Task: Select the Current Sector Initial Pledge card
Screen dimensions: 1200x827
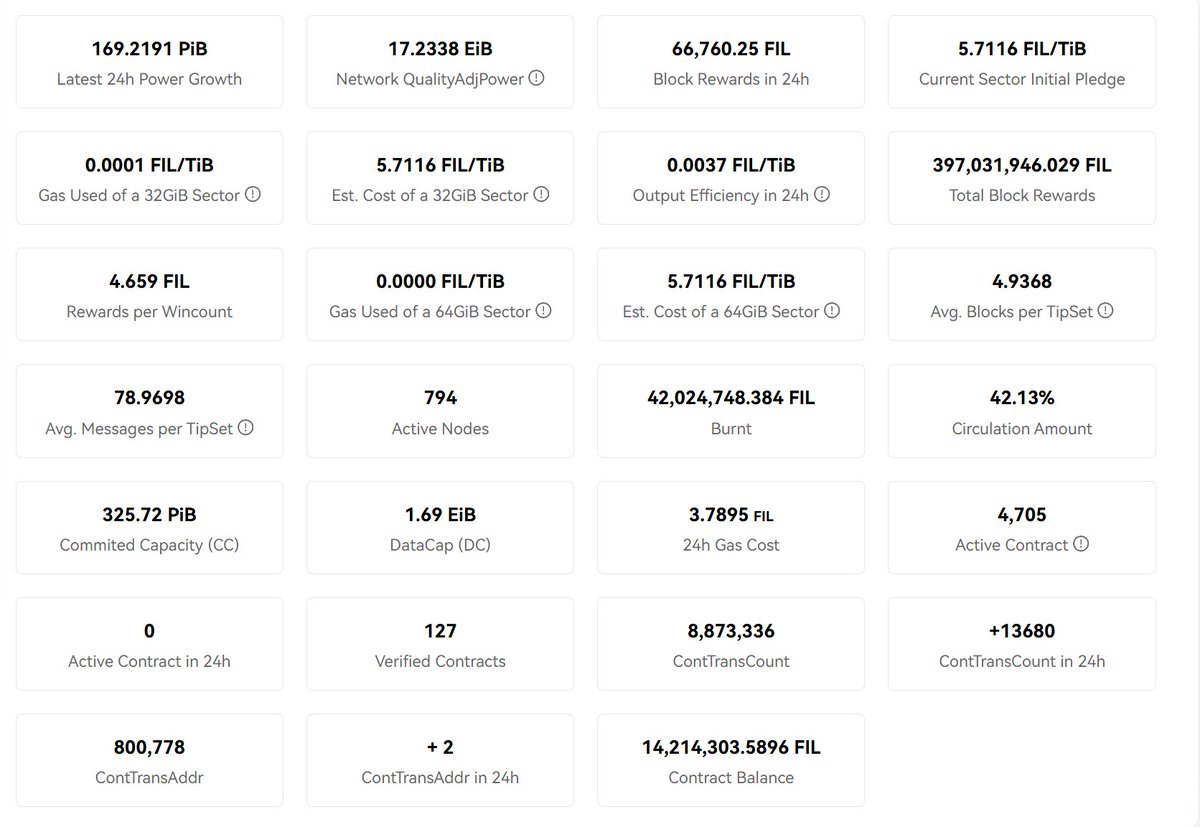Action: point(1021,61)
